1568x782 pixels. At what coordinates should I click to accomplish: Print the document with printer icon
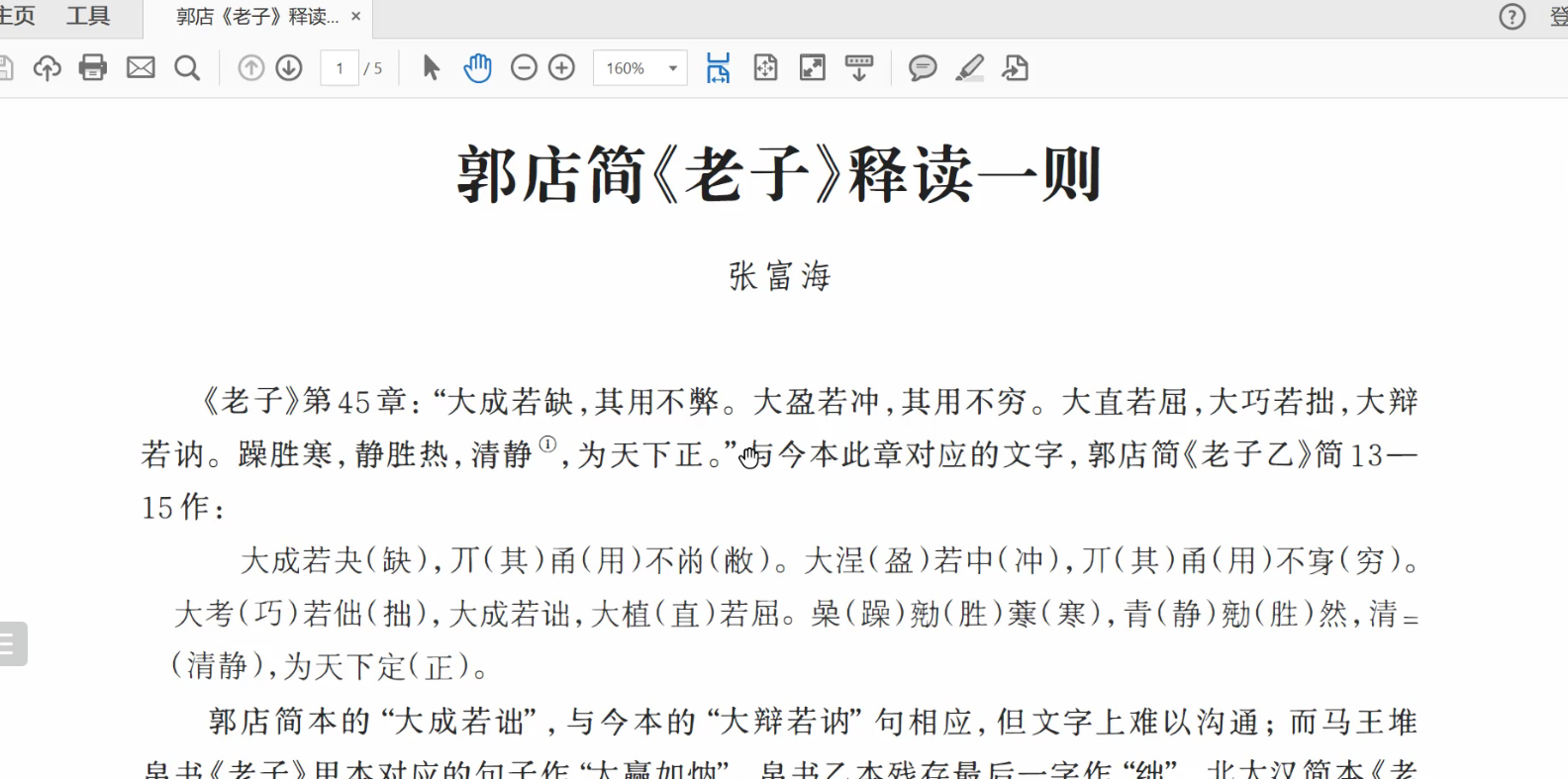[x=93, y=68]
